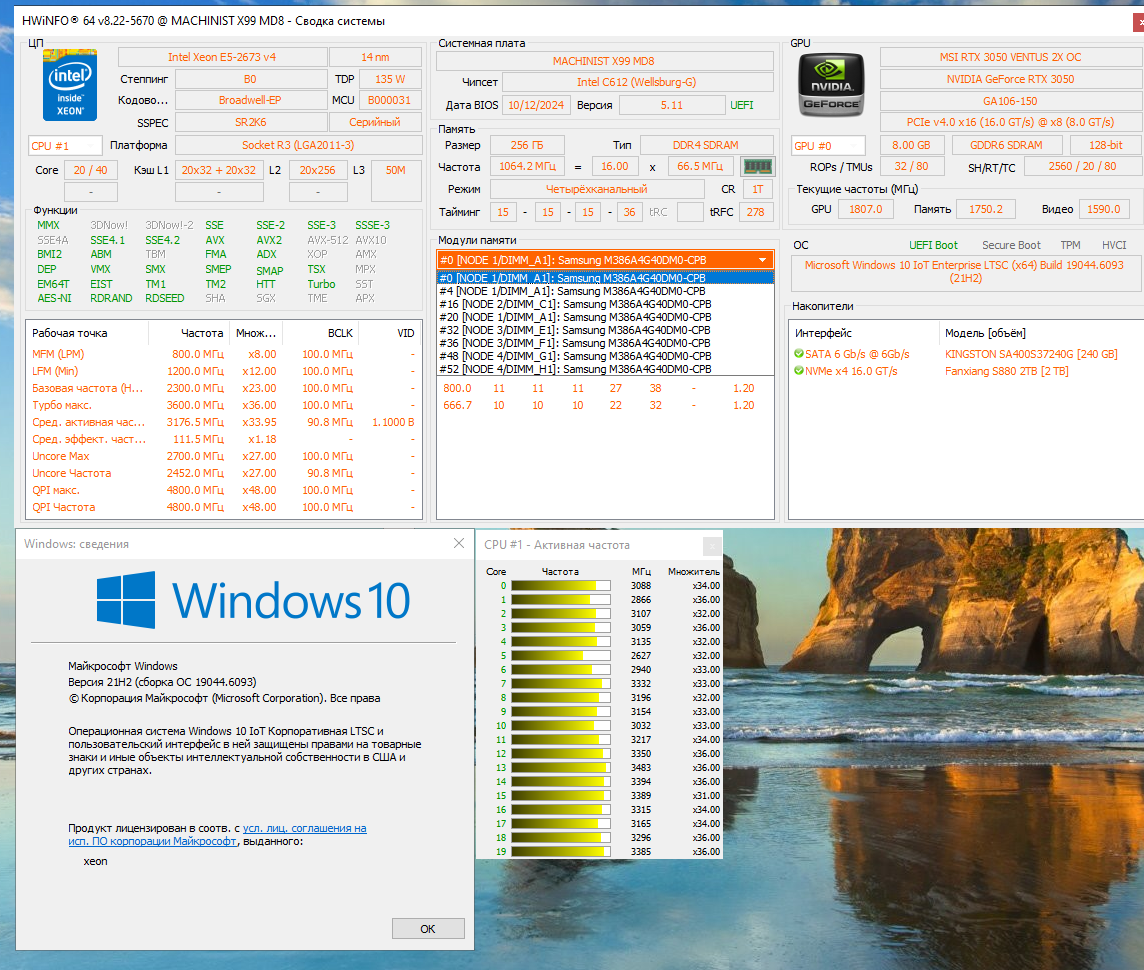
Task: Click the NVIDIA GeForce logo icon
Action: click(x=831, y=85)
